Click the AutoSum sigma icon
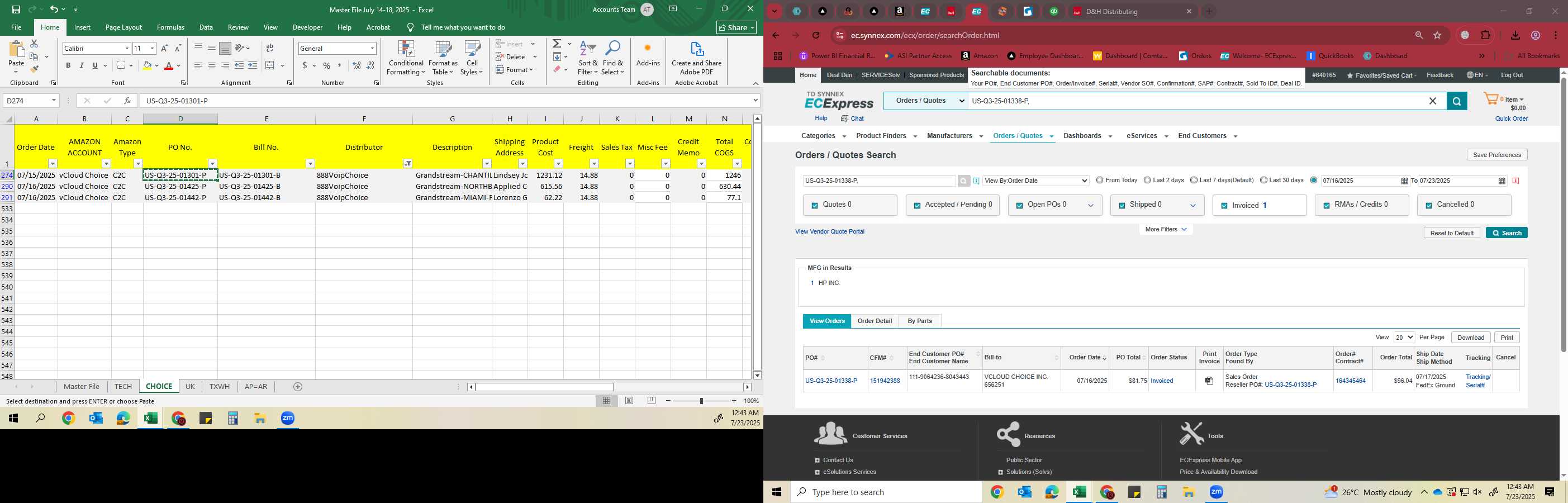This screenshot has height=503, width=1568. pyautogui.click(x=557, y=44)
